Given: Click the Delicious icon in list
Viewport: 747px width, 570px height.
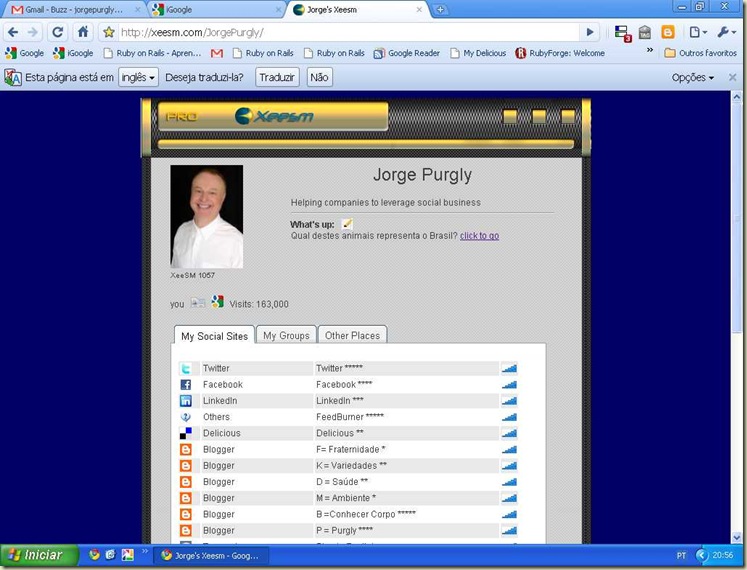Looking at the screenshot, I should pos(186,433).
